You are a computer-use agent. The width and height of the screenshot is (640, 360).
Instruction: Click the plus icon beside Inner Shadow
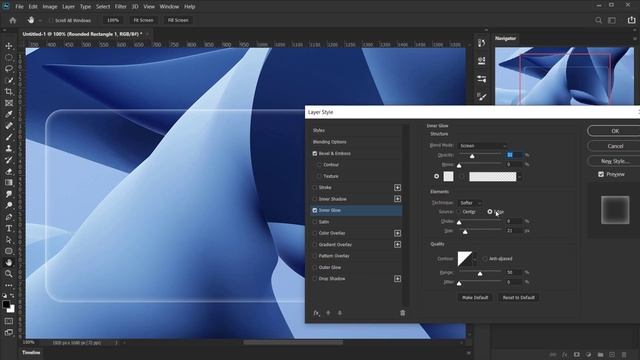tap(397, 199)
